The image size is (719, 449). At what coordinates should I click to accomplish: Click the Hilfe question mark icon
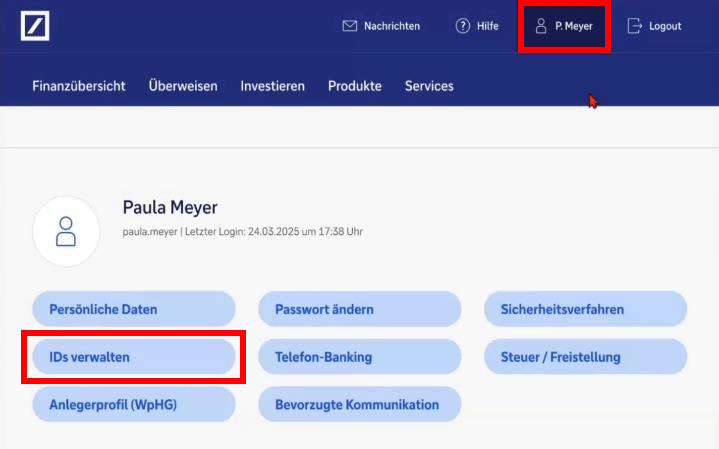pyautogui.click(x=463, y=26)
